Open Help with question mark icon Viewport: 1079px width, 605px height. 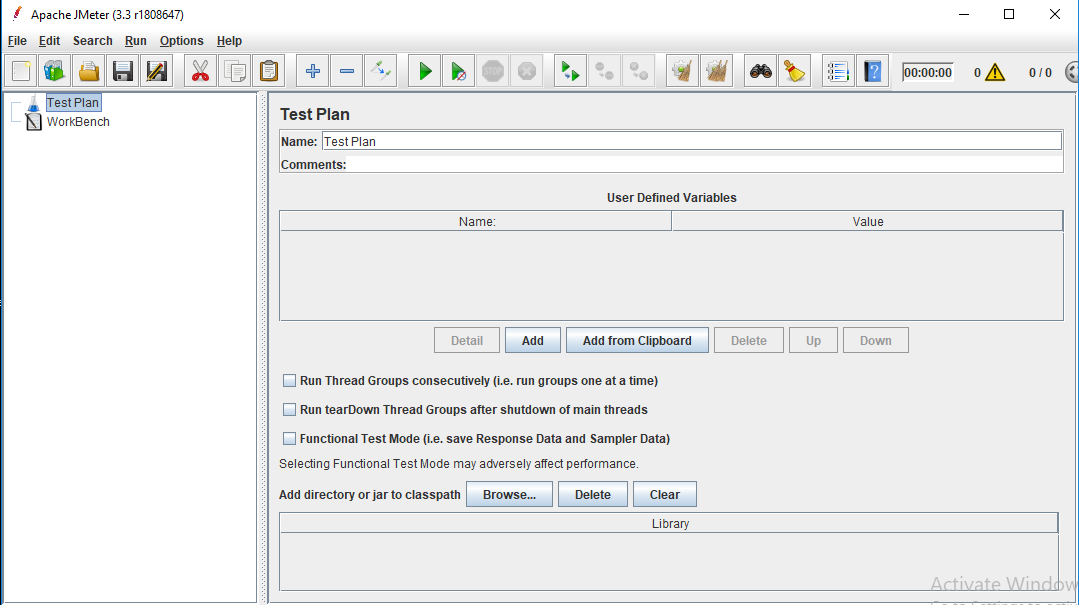[873, 71]
